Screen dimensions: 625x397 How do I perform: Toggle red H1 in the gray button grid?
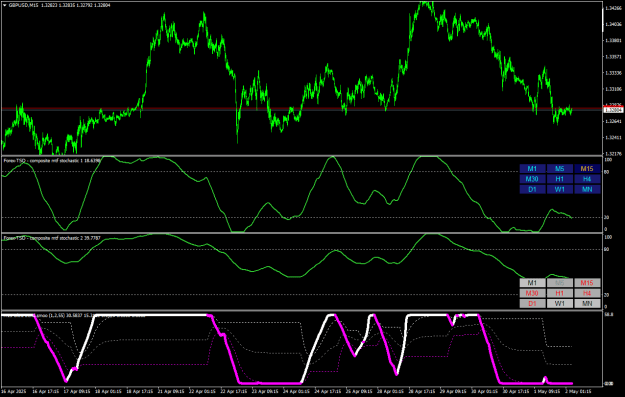pyautogui.click(x=560, y=293)
